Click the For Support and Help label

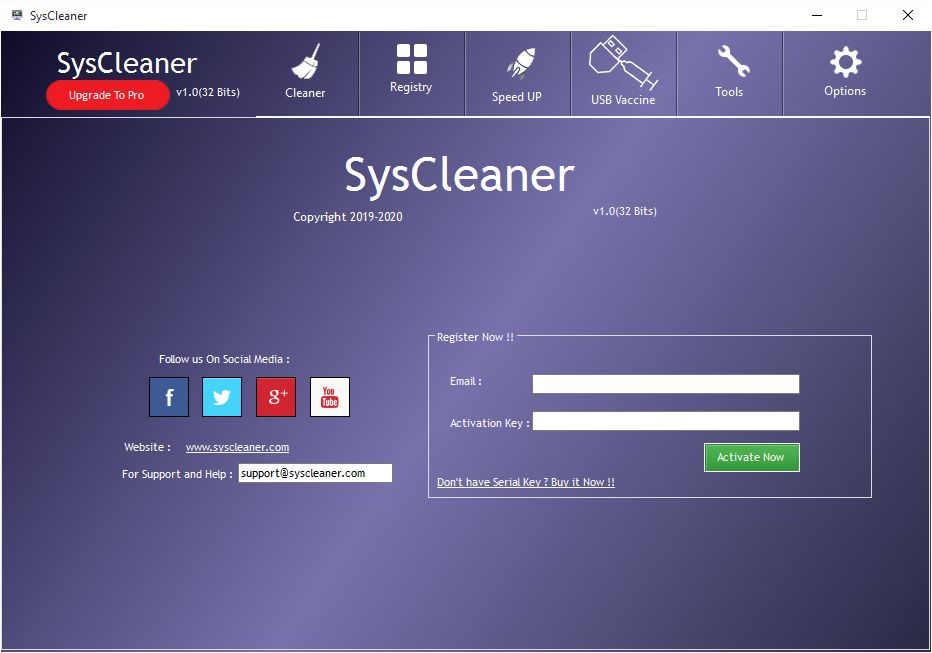[x=177, y=474]
